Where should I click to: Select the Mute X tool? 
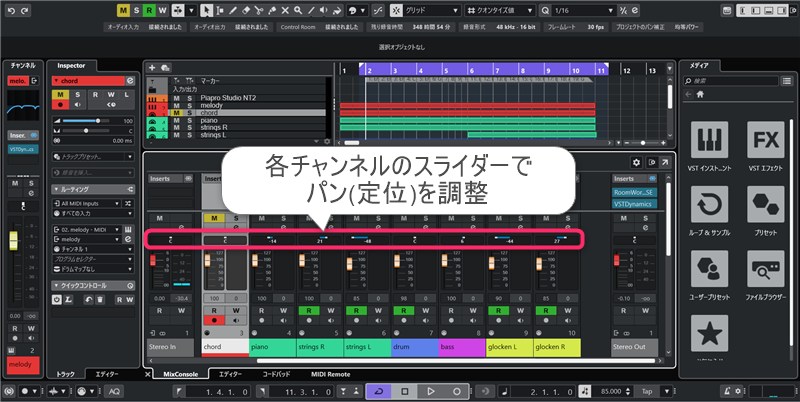285,10
